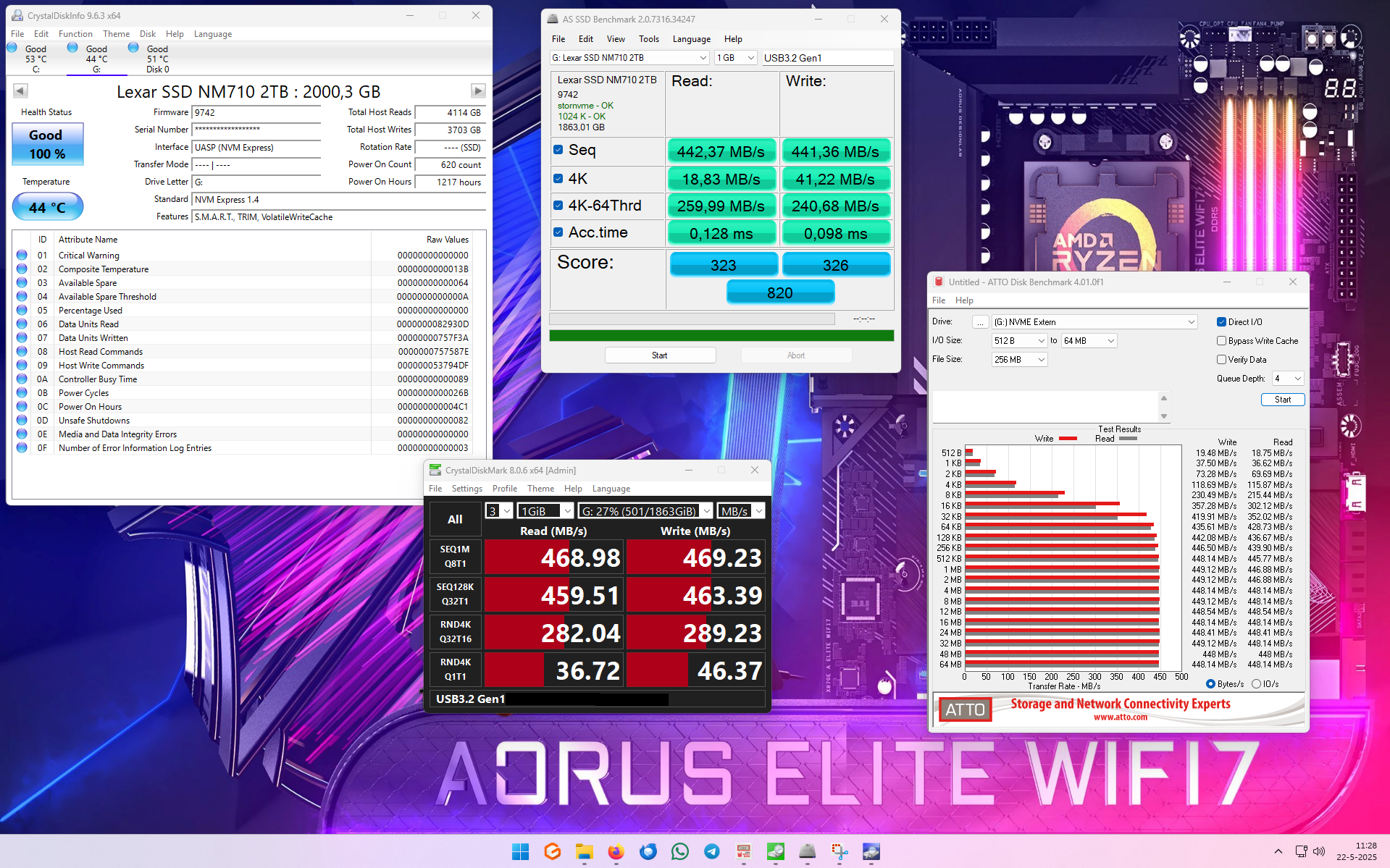Open Settings menu in CrystalDiskMark
The image size is (1390, 868).
pos(466,489)
